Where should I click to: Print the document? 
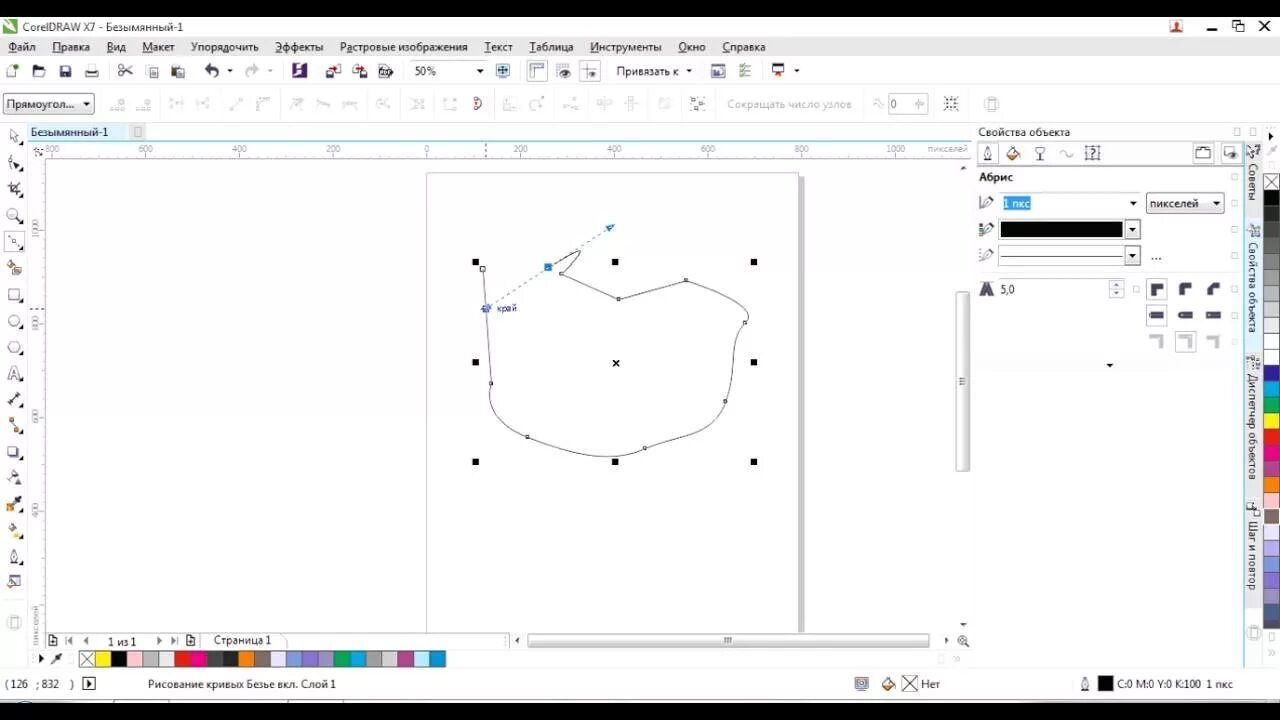tap(91, 71)
